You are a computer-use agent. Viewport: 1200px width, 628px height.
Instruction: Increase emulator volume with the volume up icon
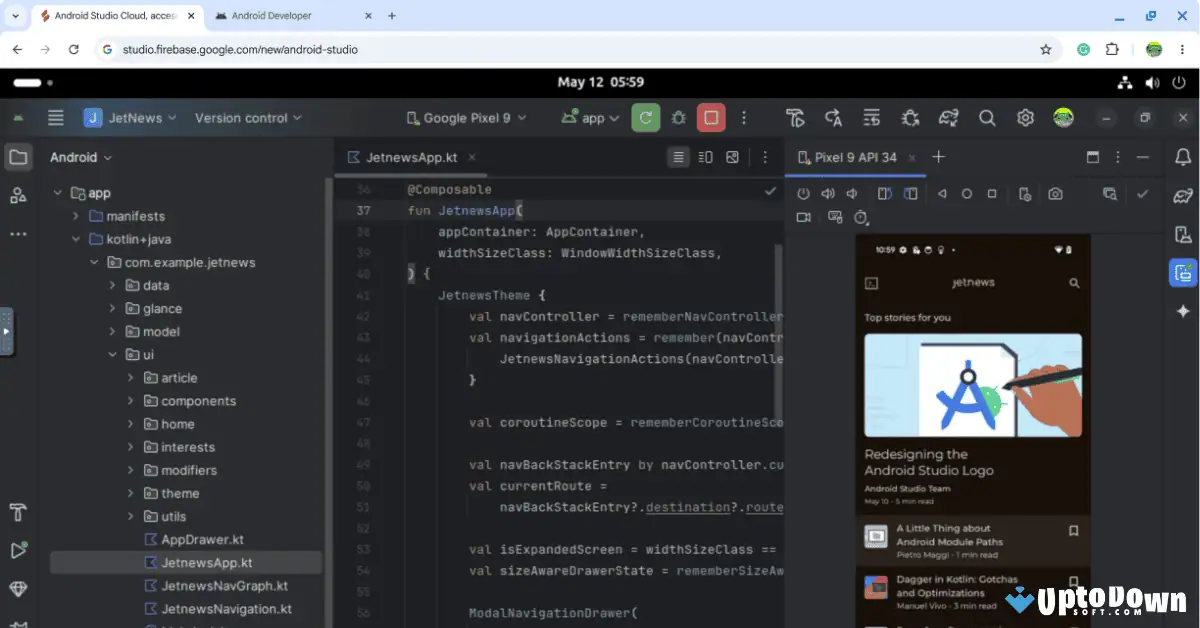point(827,193)
